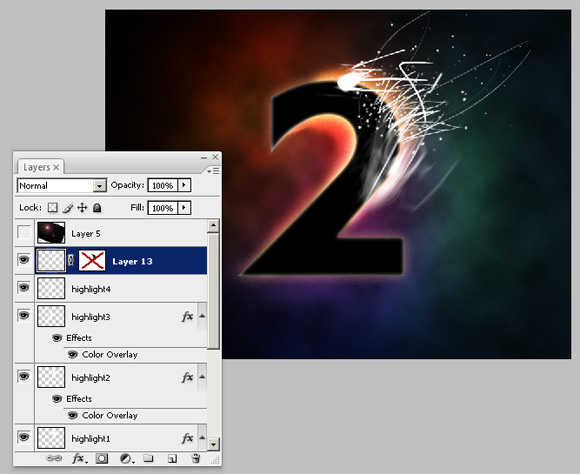Viewport: 580px width, 474px height.
Task: Click 'Color Overlay' text under highlight3
Action: pos(110,354)
